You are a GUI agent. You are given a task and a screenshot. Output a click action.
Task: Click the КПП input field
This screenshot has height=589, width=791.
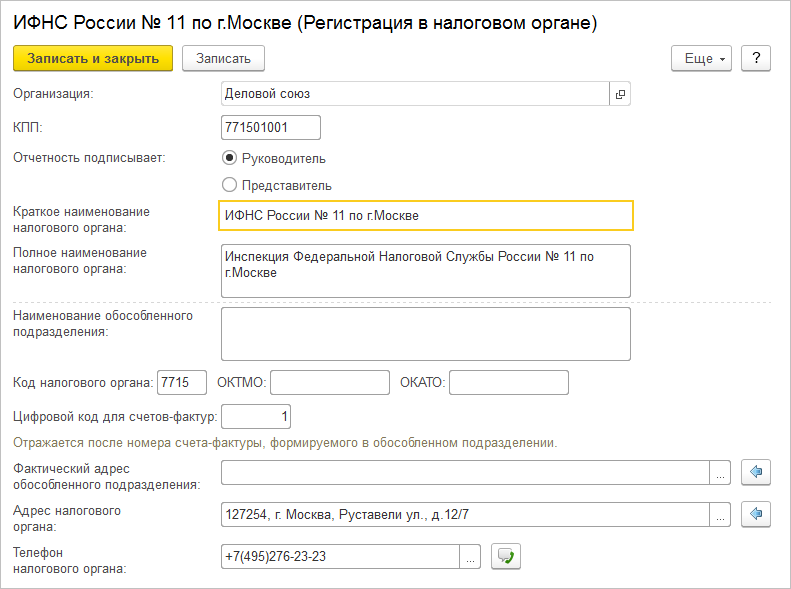point(270,127)
